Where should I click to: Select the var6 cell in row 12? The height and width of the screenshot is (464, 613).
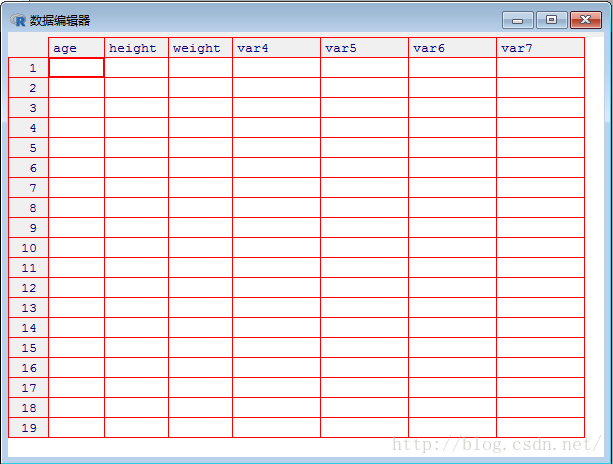452,288
